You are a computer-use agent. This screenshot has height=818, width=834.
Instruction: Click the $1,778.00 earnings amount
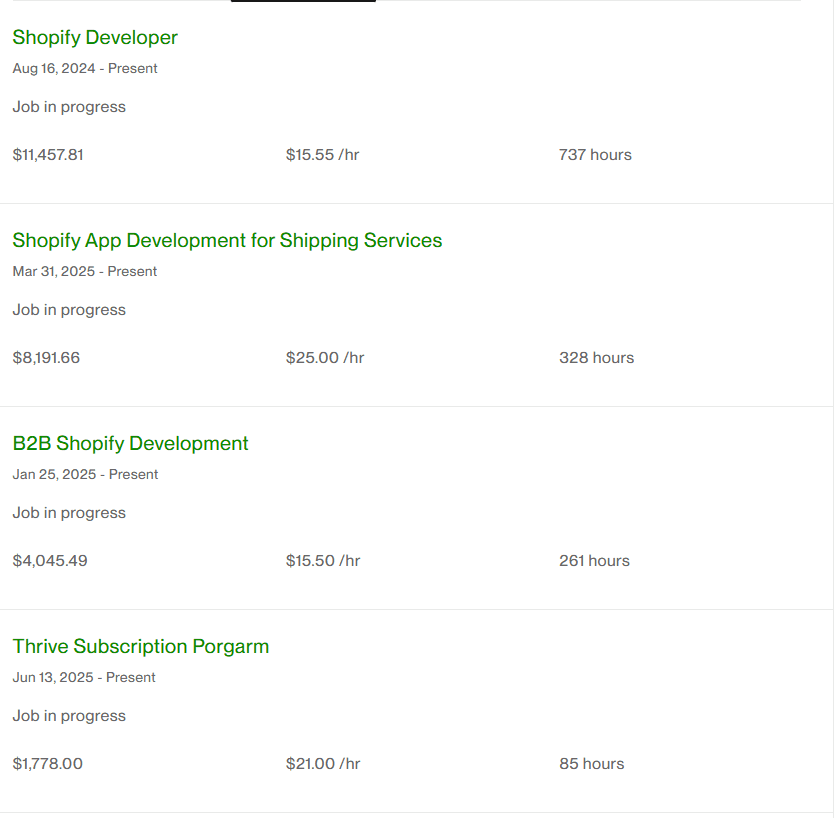(x=48, y=764)
